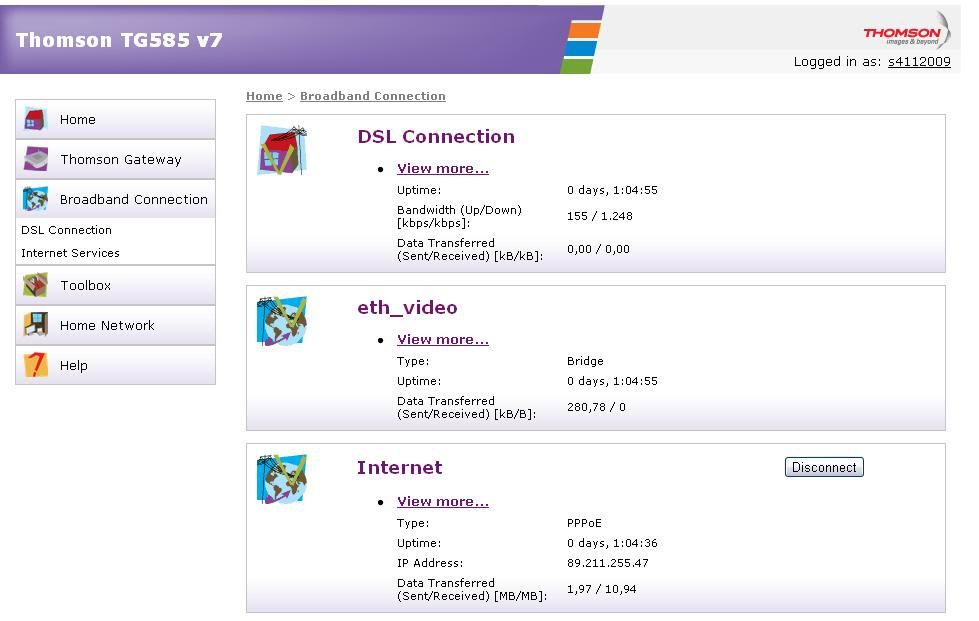Click the Thomson logo in the header

pos(907,31)
